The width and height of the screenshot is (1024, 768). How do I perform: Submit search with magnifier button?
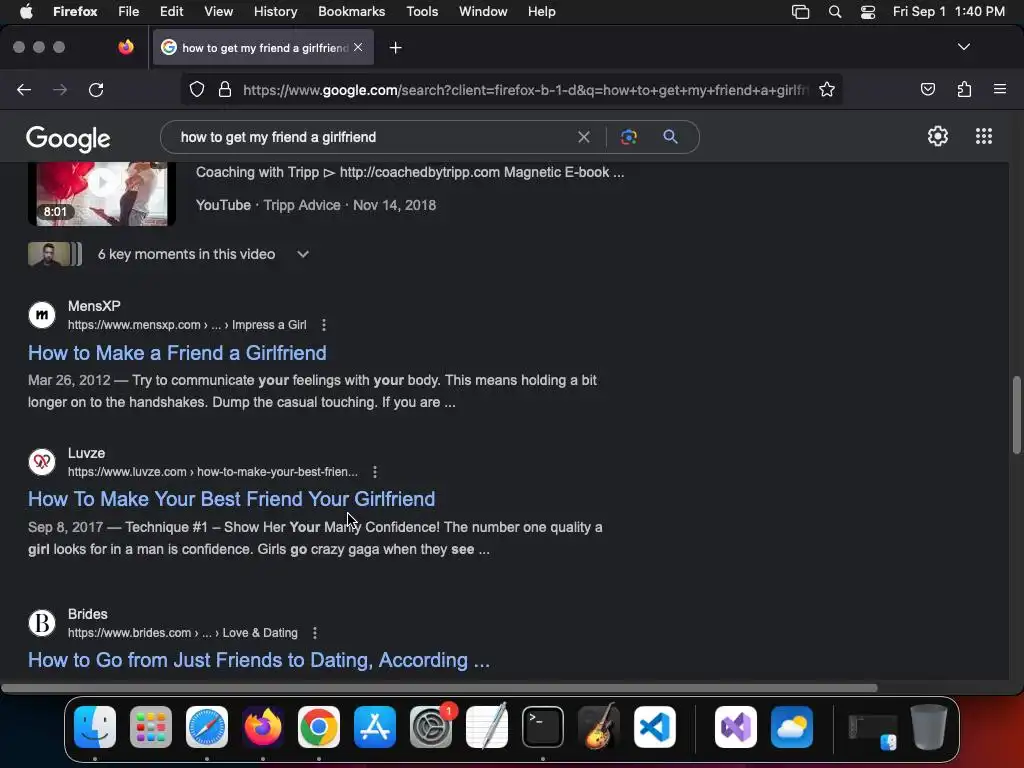coord(670,136)
